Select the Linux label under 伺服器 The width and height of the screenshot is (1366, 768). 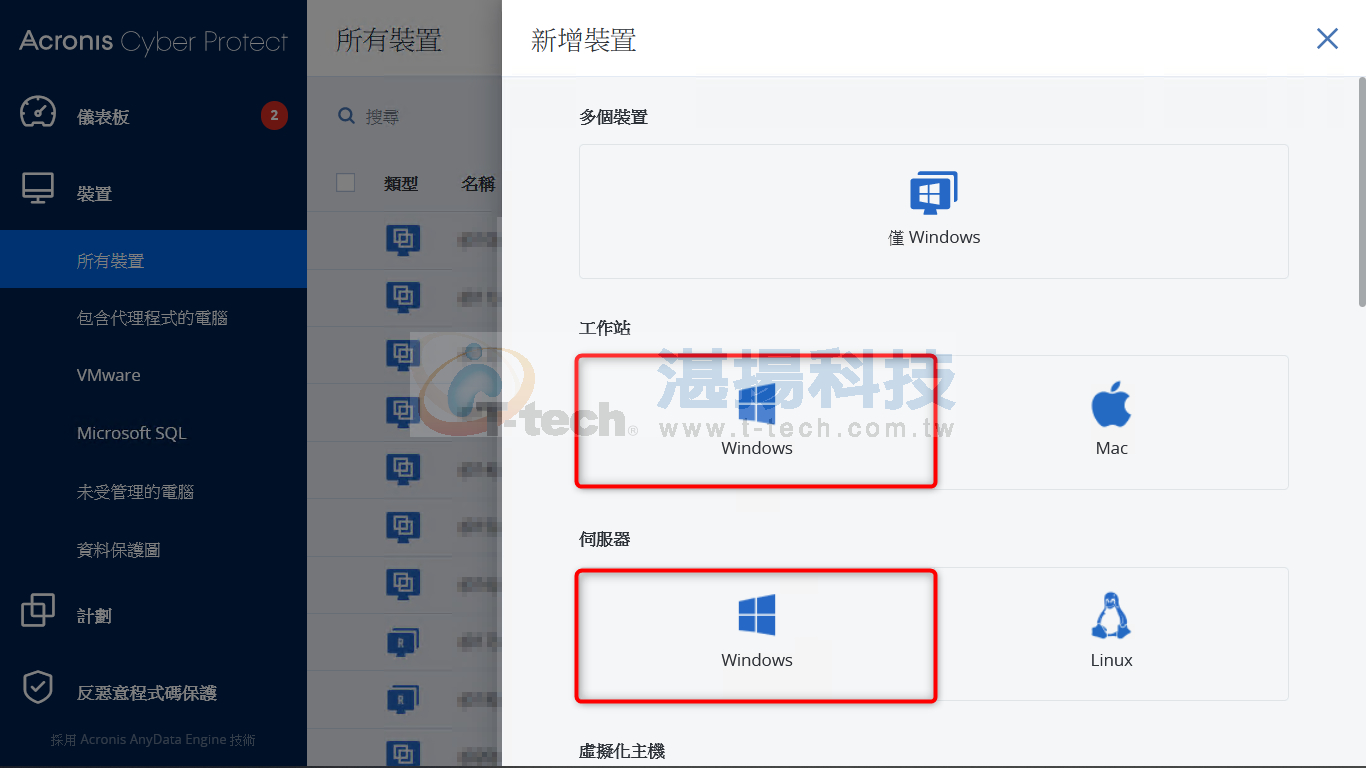(x=1111, y=660)
